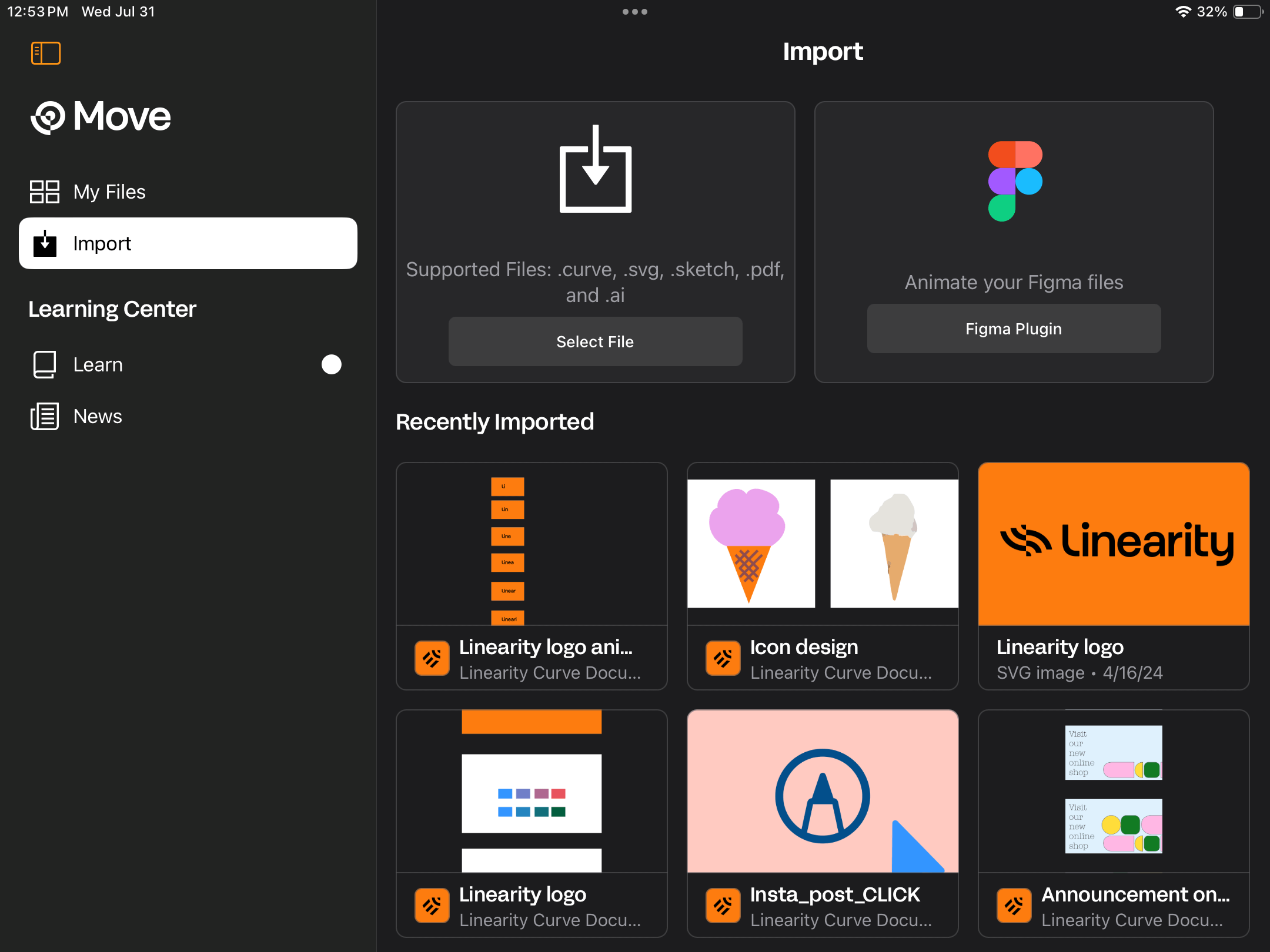The height and width of the screenshot is (952, 1270).
Task: Click the Figma logo icon
Action: click(x=1015, y=181)
